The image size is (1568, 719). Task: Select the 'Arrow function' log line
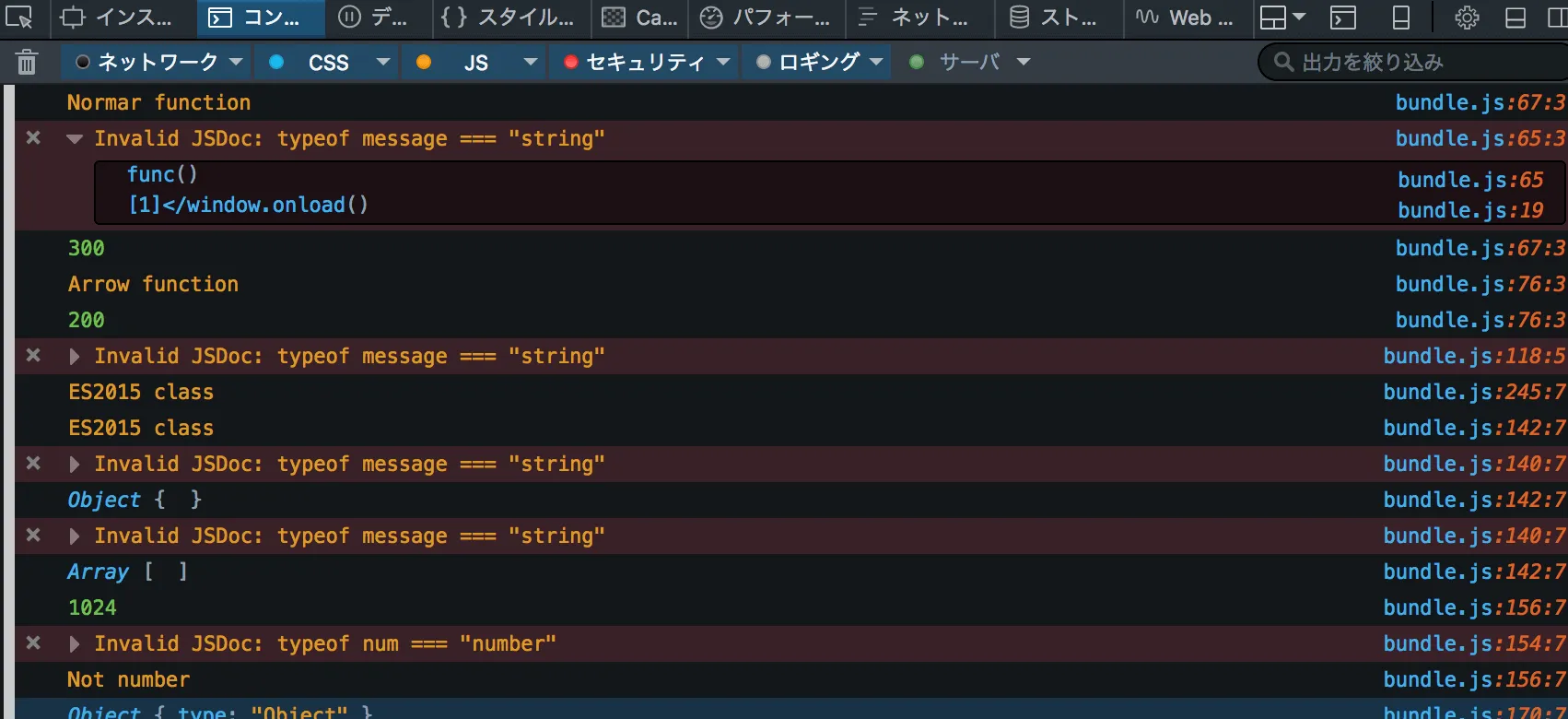pos(153,284)
